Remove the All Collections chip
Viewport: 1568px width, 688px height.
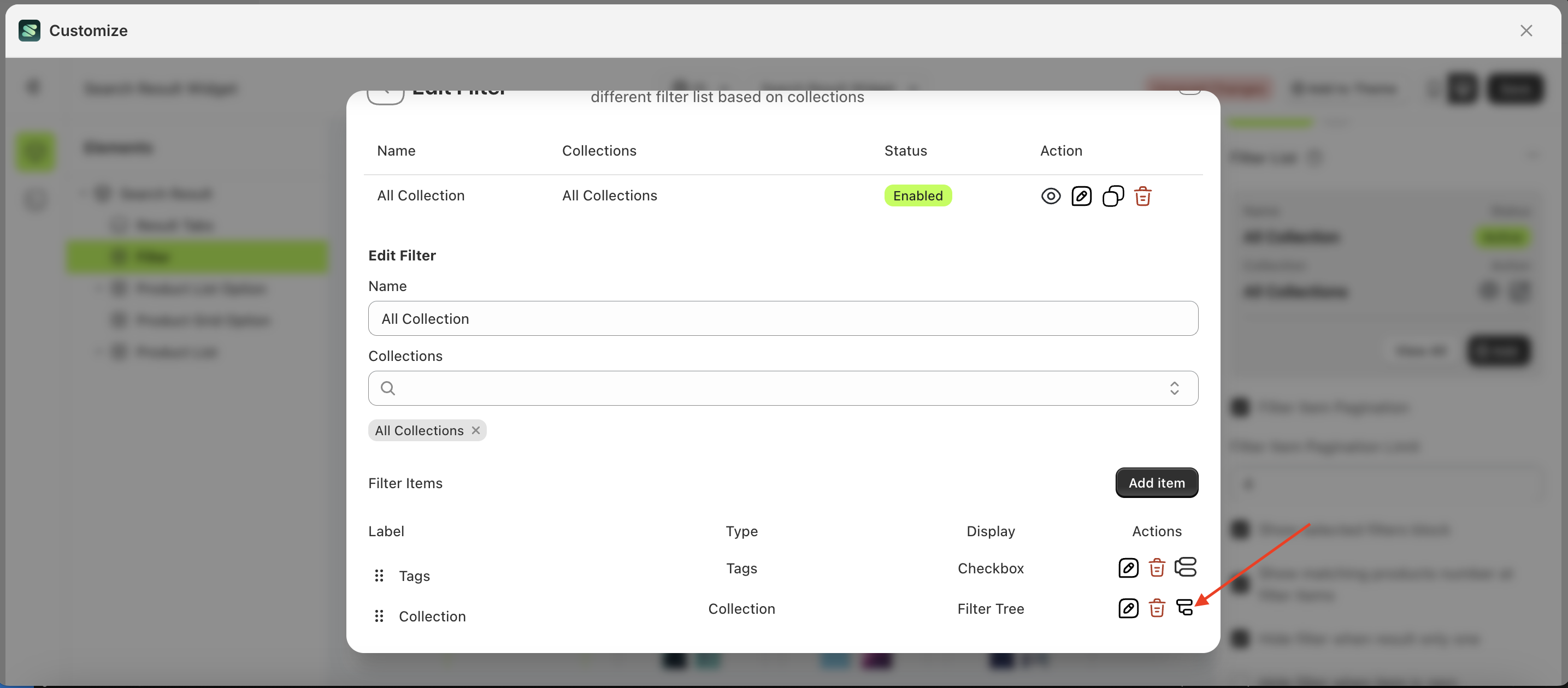click(x=476, y=430)
